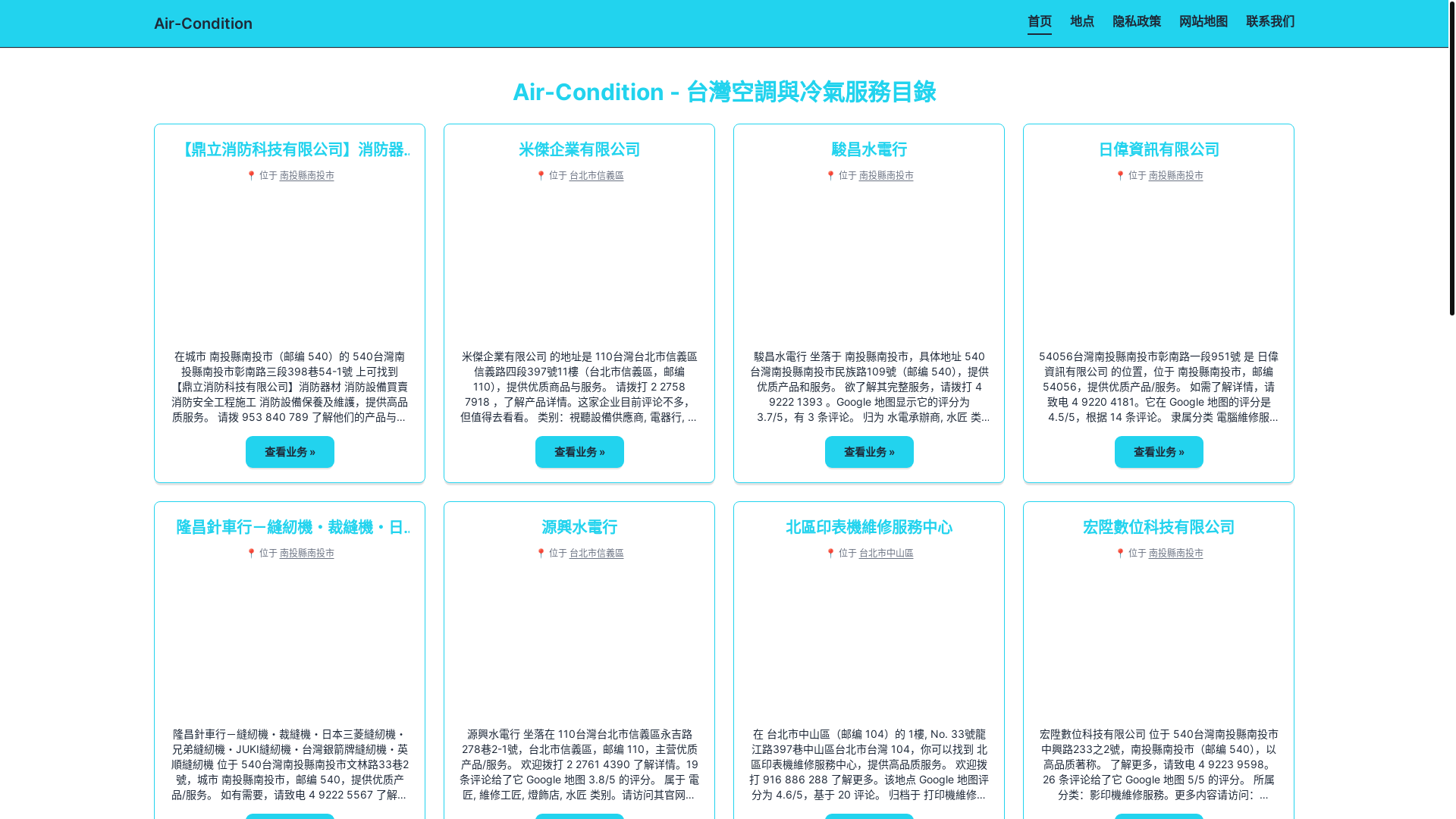Click 台北市信義區 location under 米傑企業有限公司

click(x=597, y=175)
